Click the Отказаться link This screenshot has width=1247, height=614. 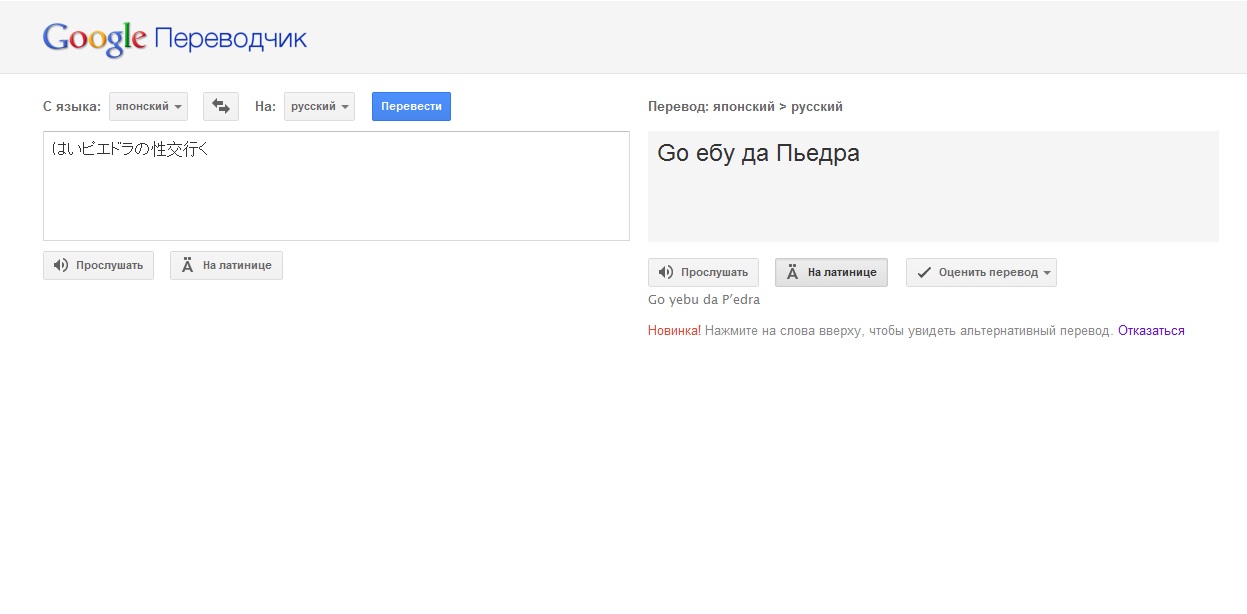click(x=1151, y=330)
